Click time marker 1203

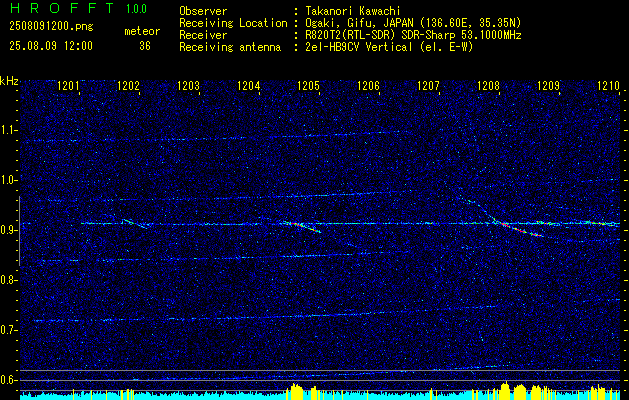(189, 86)
